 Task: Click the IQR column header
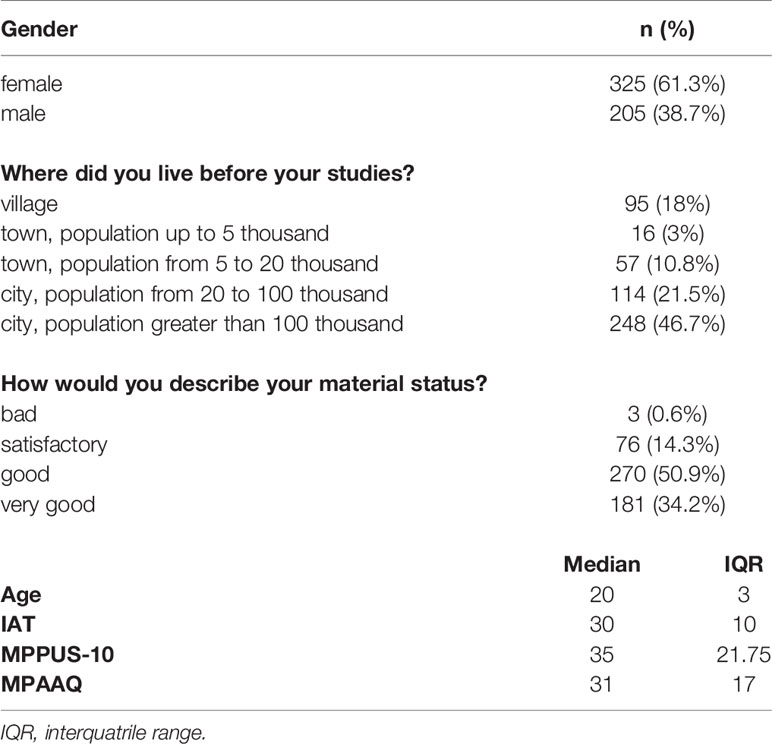pos(743,564)
